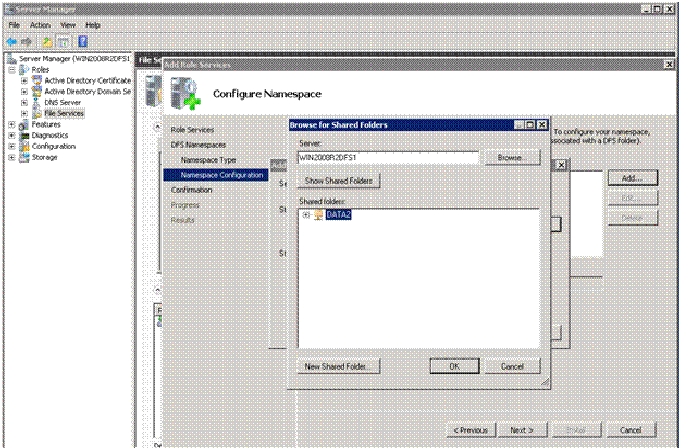Close the Add Role Services wizard window

tap(669, 64)
